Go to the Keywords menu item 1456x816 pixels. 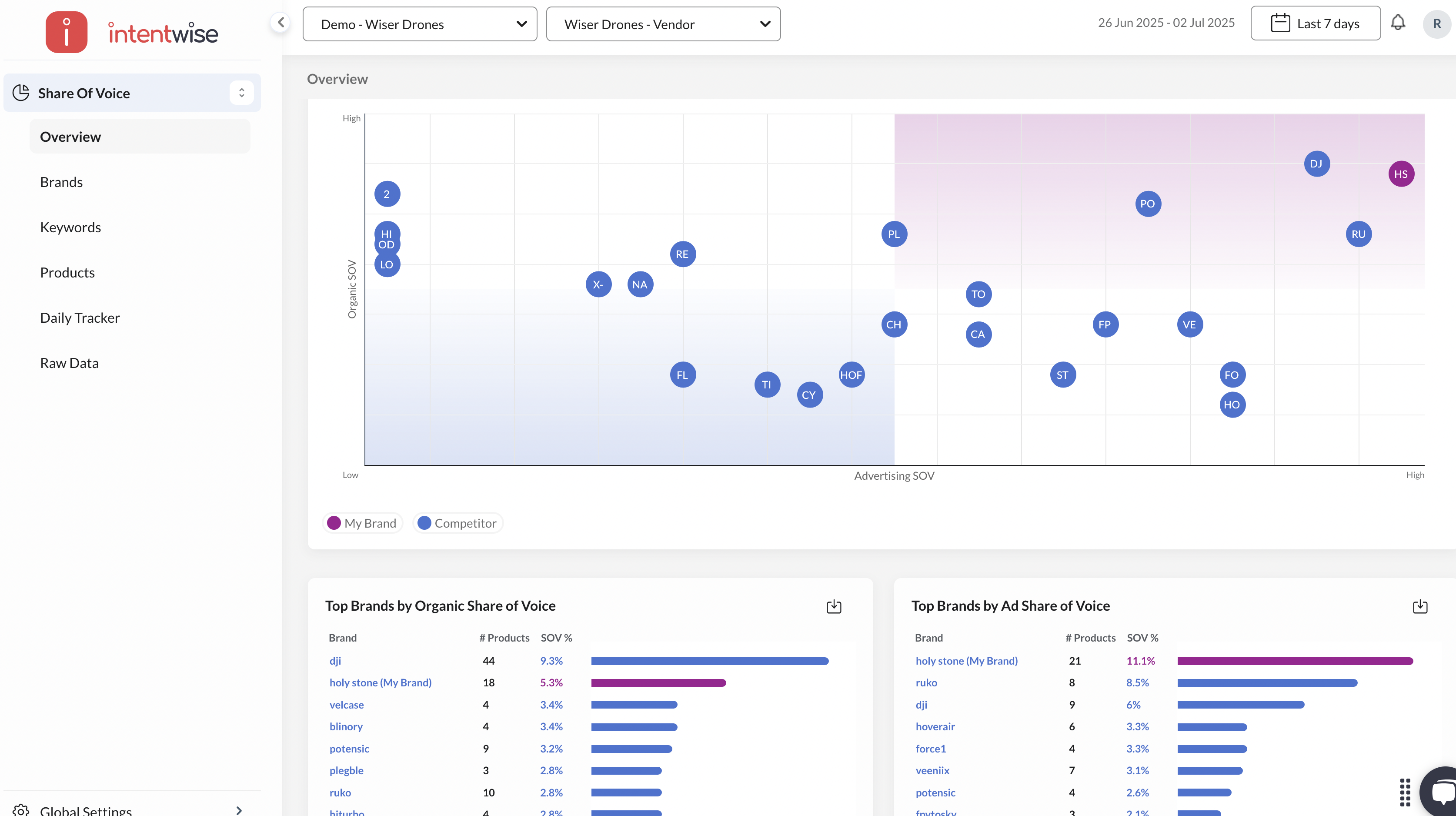pos(70,227)
